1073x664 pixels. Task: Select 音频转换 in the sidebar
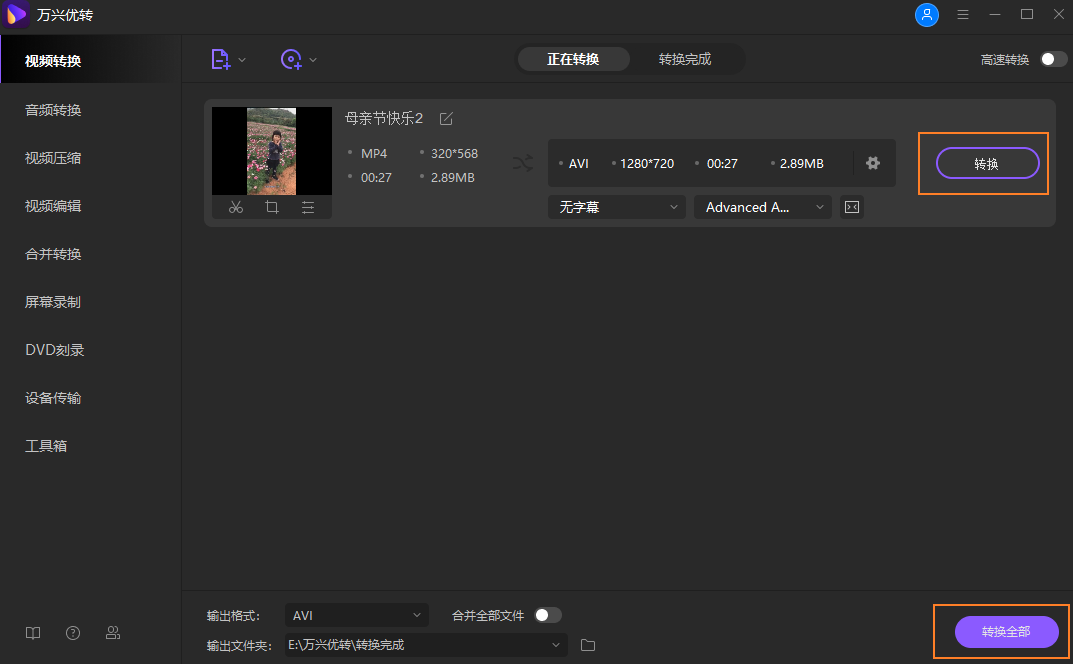tap(53, 110)
